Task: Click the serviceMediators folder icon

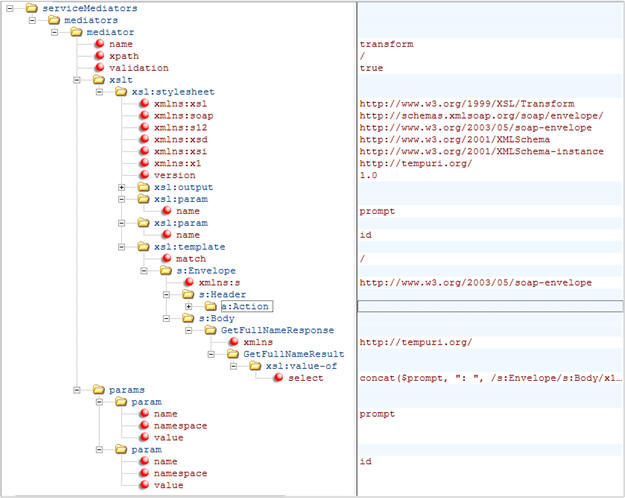Action: point(31,8)
